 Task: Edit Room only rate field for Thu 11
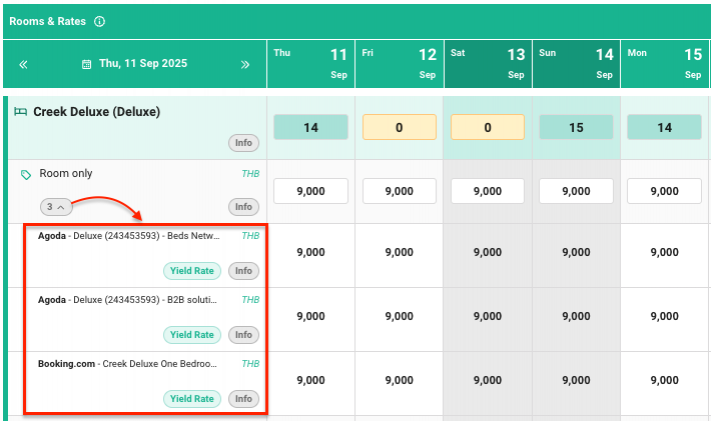(310, 191)
